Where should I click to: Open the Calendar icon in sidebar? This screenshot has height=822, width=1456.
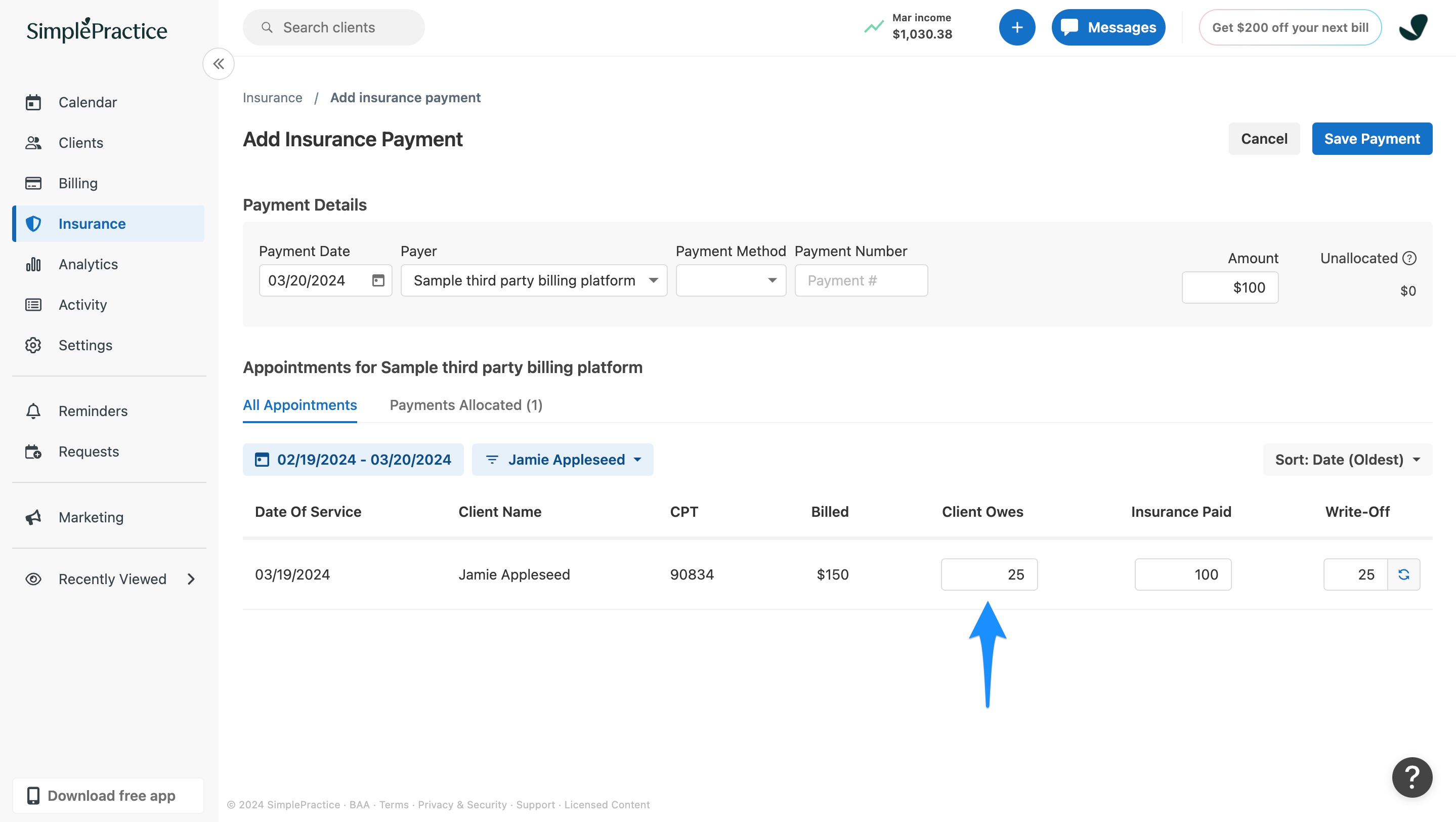[x=33, y=102]
